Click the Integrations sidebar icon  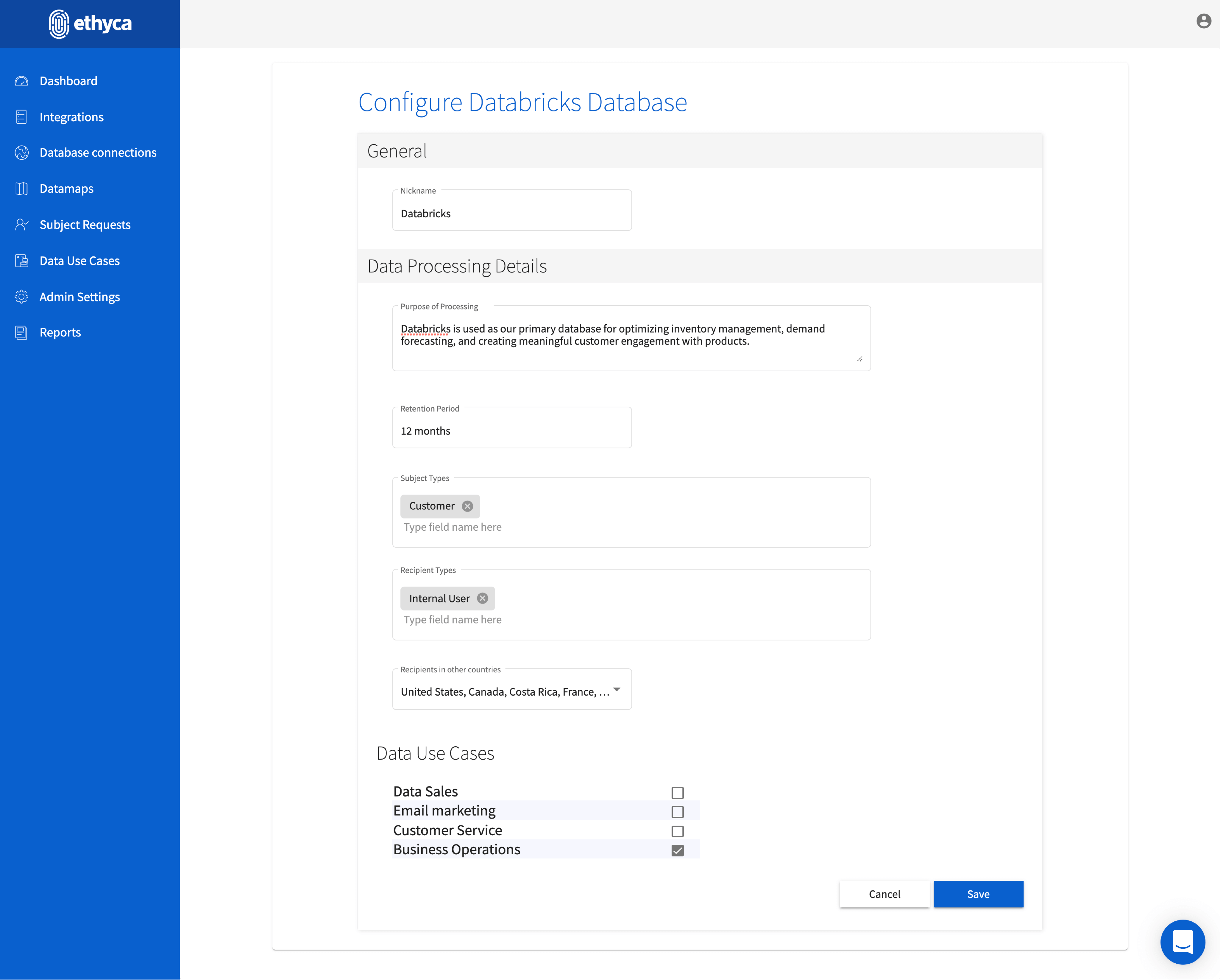[21, 117]
